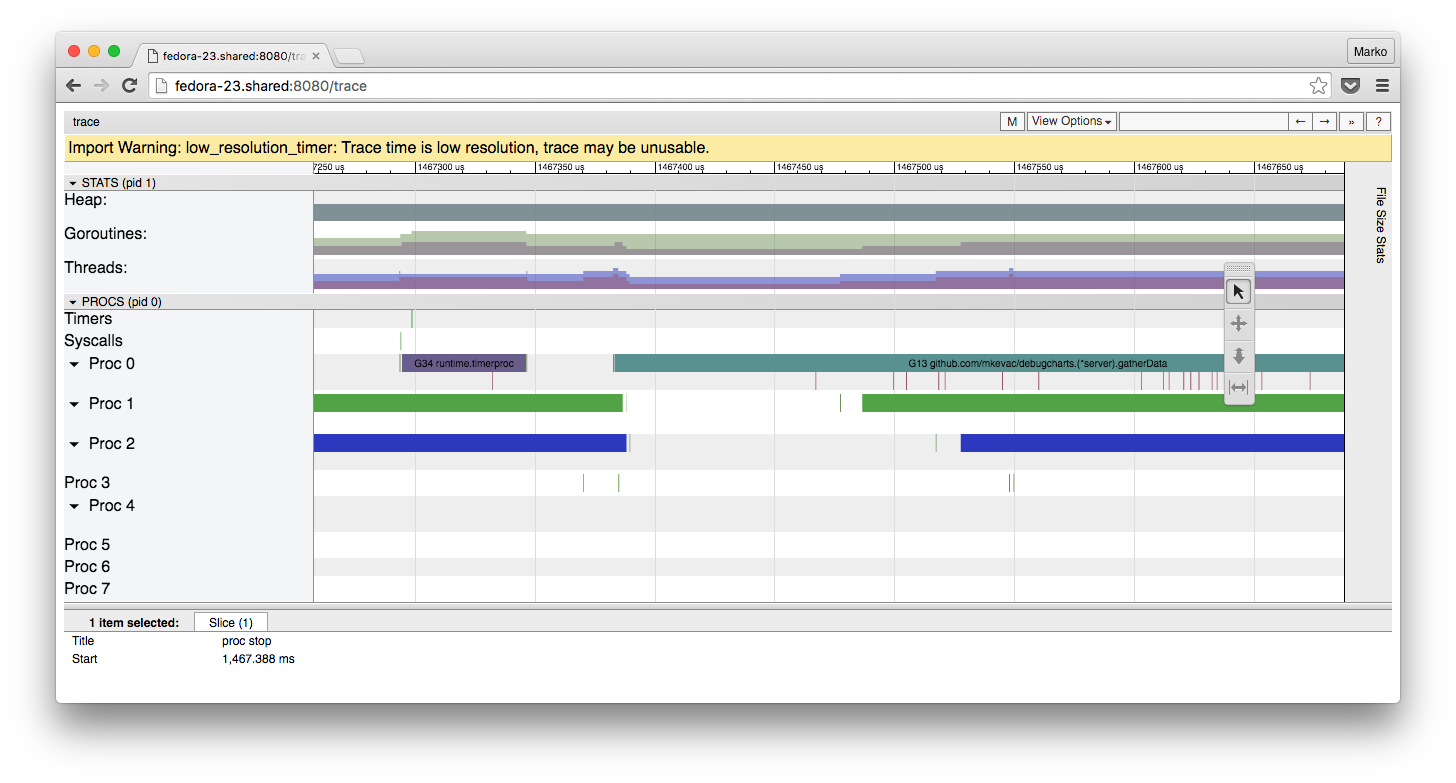Select the first green Proc 1 slice

[468, 403]
